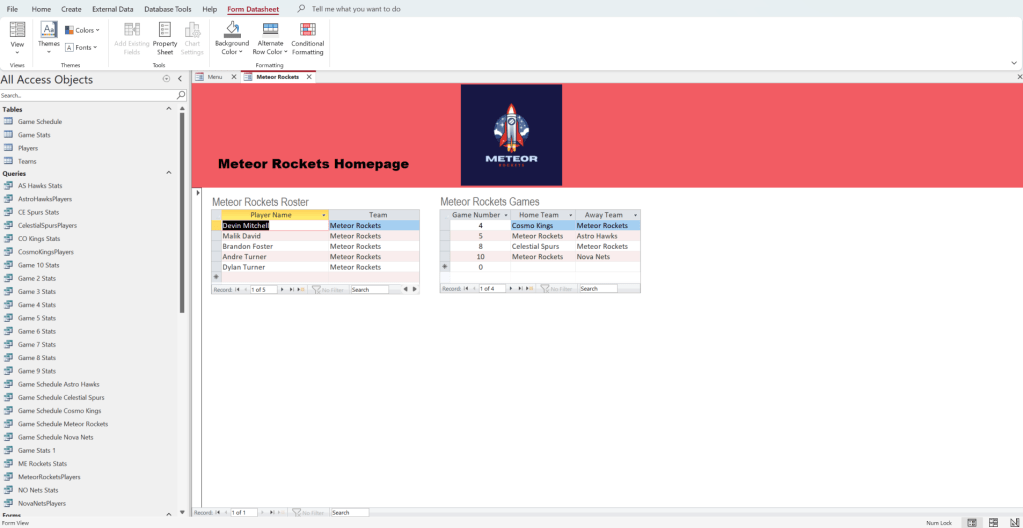Open the External Data ribbon tab
Screen dimensions: 1023x528
click(113, 9)
